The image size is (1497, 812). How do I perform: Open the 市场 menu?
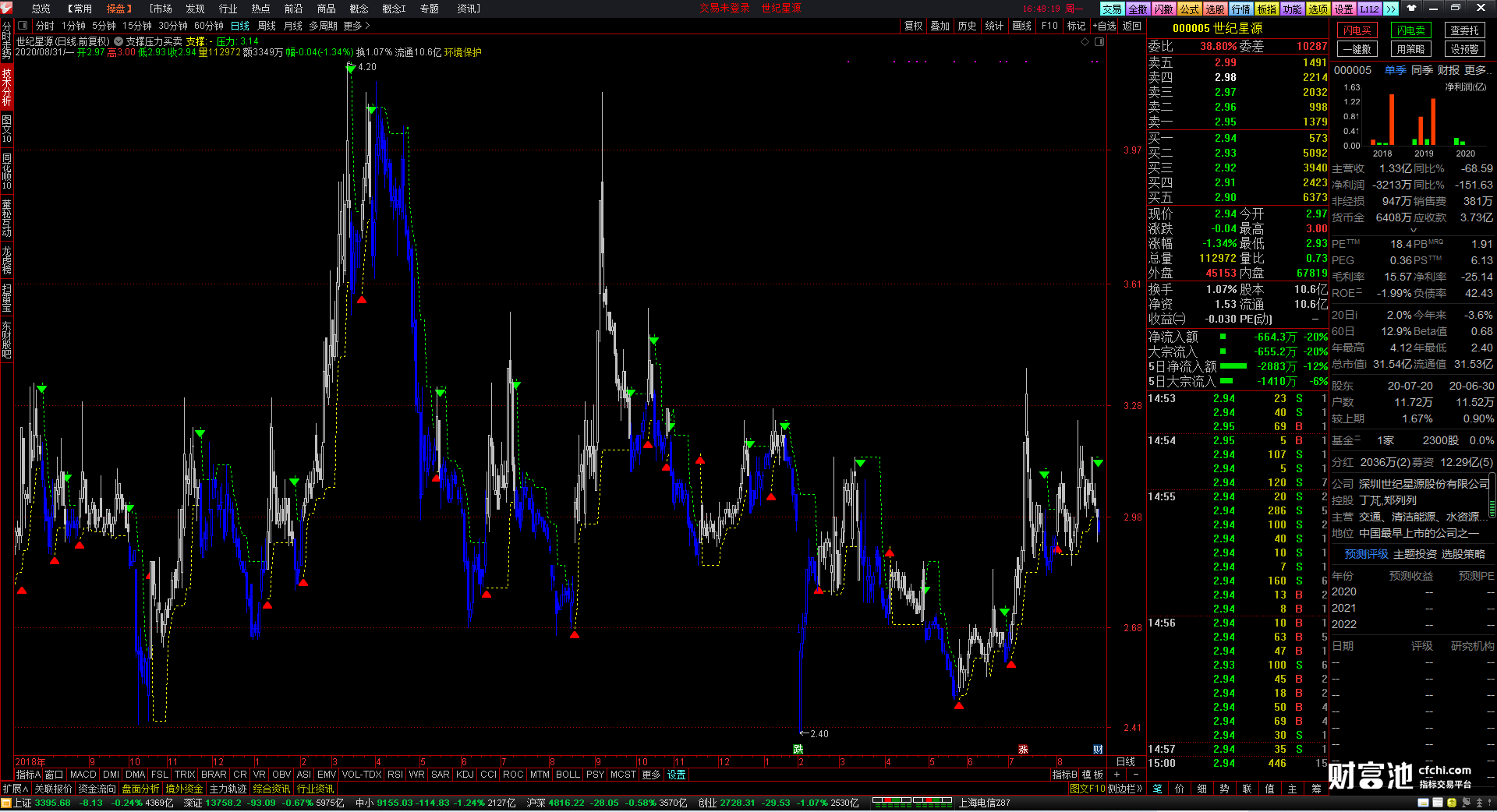coord(161,9)
